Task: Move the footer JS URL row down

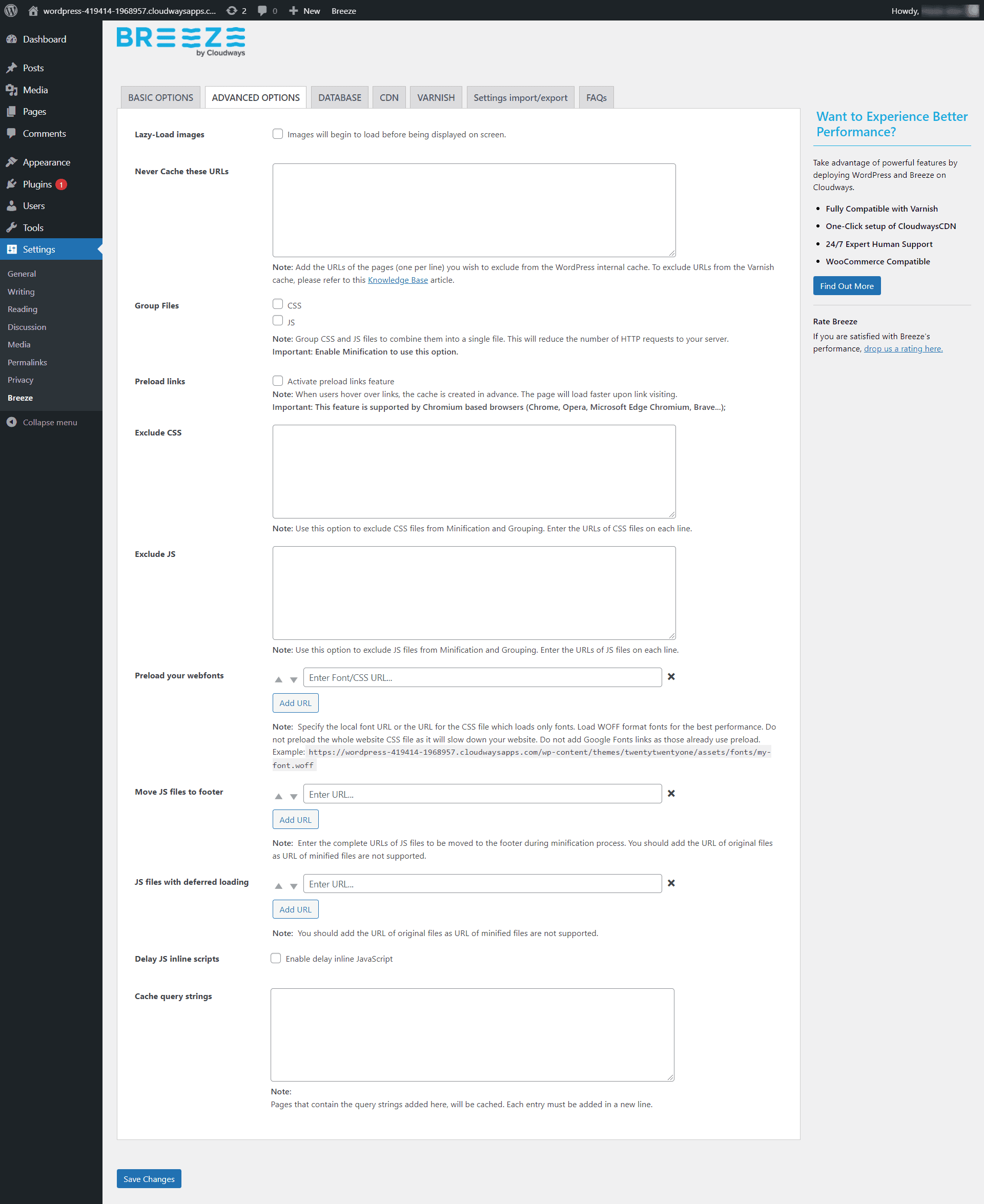Action: 294,796
